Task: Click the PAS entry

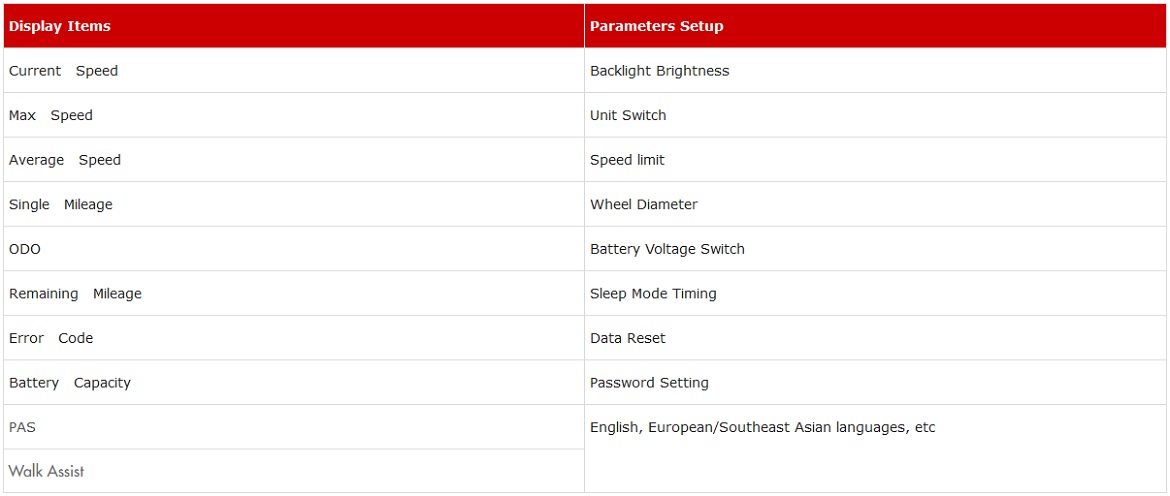Action: coord(294,427)
